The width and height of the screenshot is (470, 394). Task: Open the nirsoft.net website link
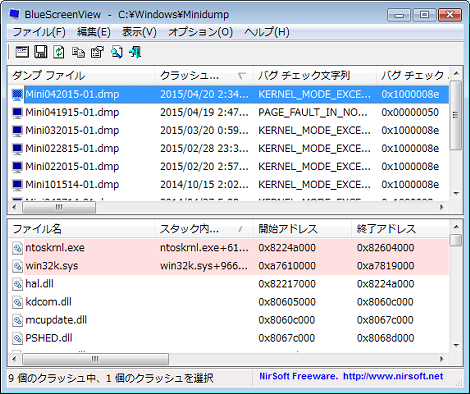393,376
